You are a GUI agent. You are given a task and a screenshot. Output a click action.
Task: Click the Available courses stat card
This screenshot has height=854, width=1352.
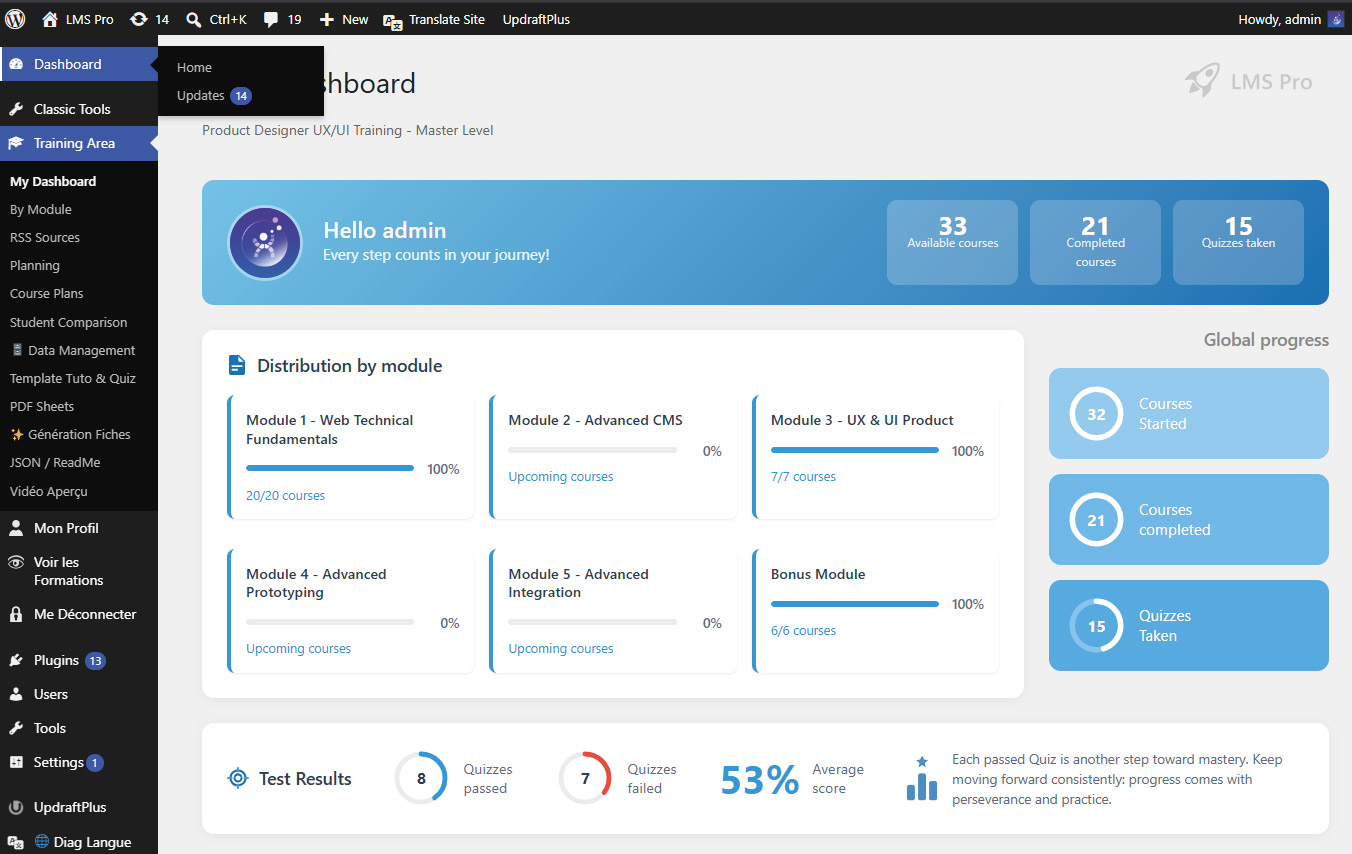tap(952, 242)
